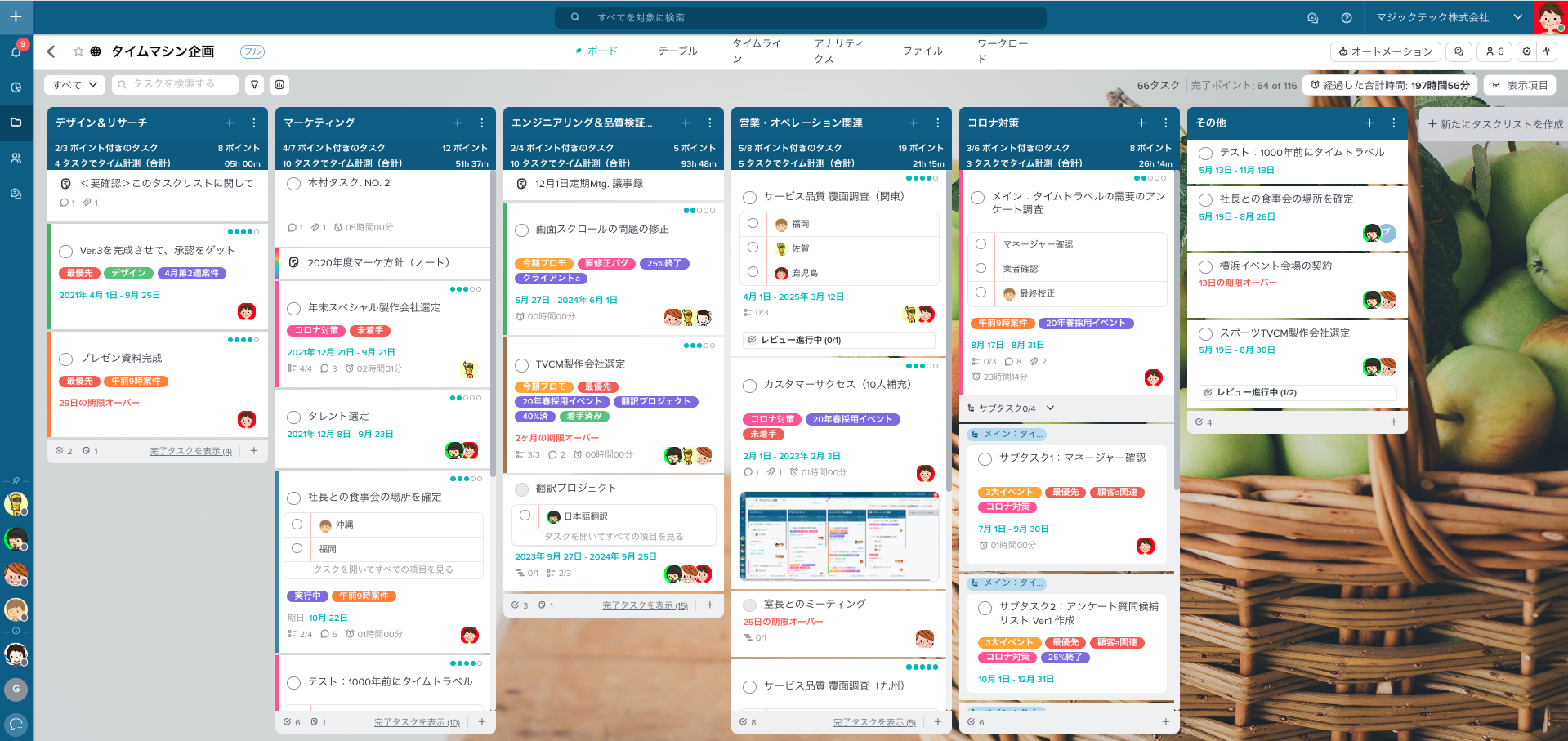
Task: Switch to the テーブル tab
Action: [x=677, y=51]
